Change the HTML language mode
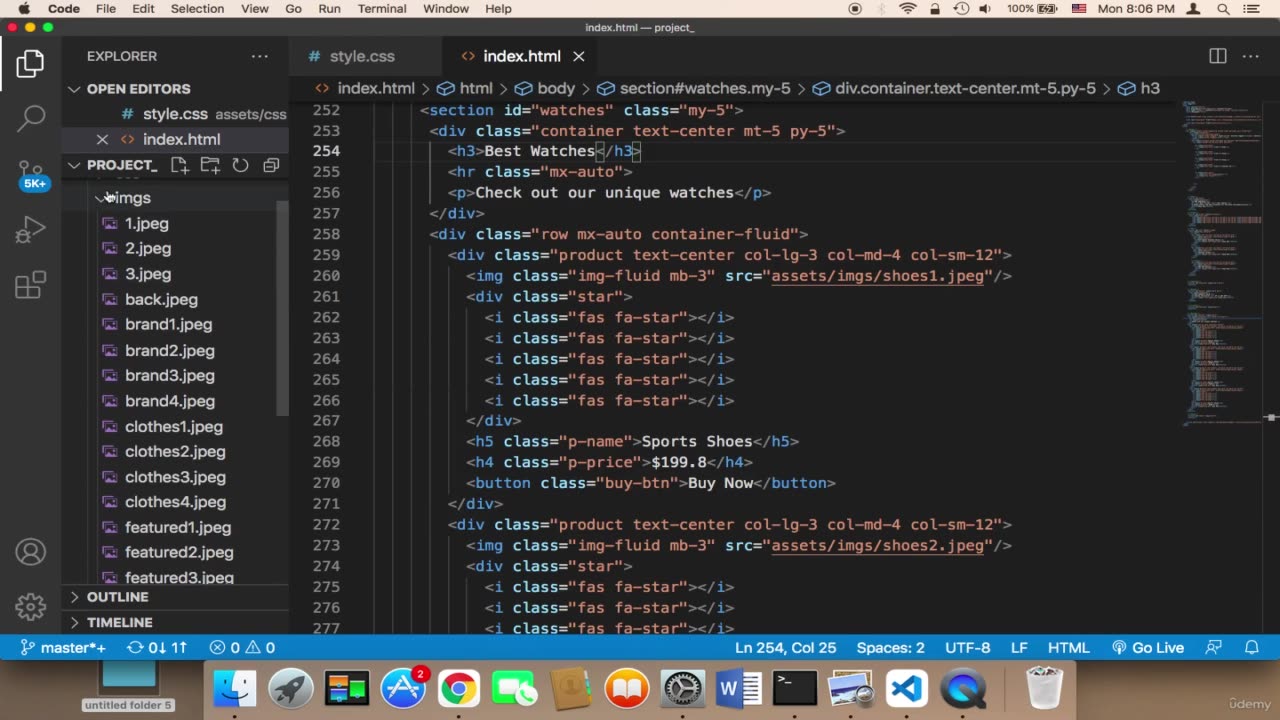Image resolution: width=1280 pixels, height=720 pixels. click(1068, 647)
